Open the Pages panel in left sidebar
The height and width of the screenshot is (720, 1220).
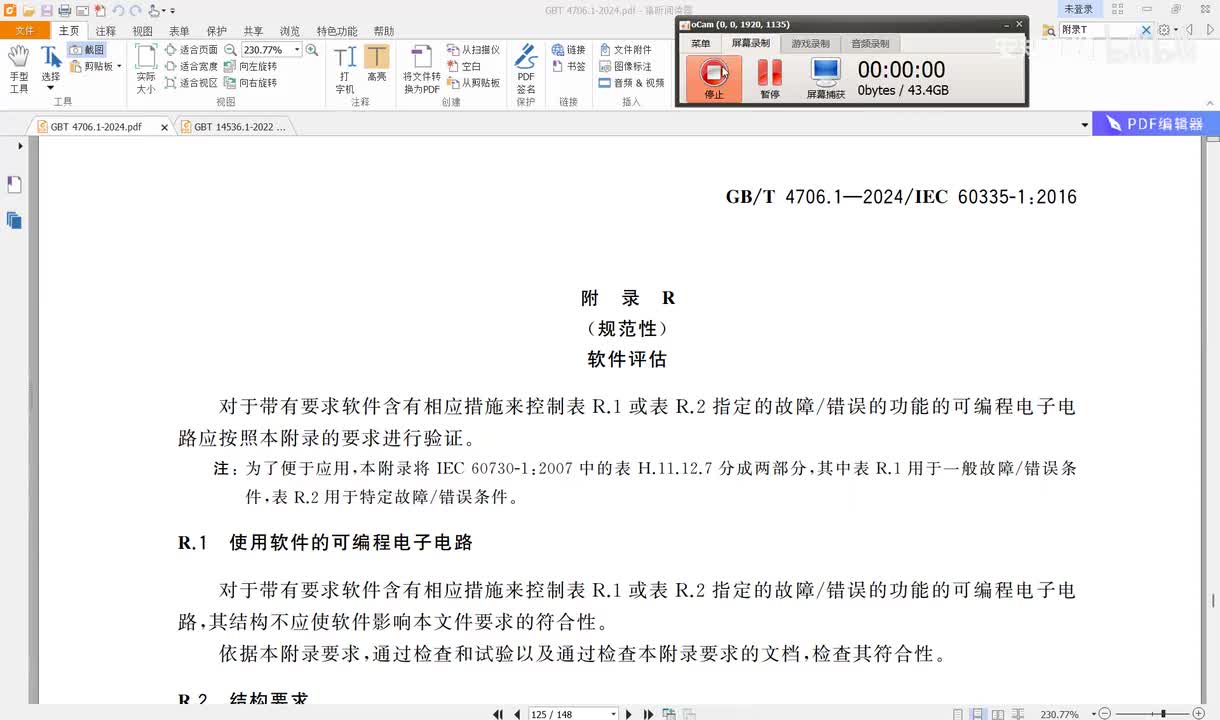pyautogui.click(x=14, y=220)
